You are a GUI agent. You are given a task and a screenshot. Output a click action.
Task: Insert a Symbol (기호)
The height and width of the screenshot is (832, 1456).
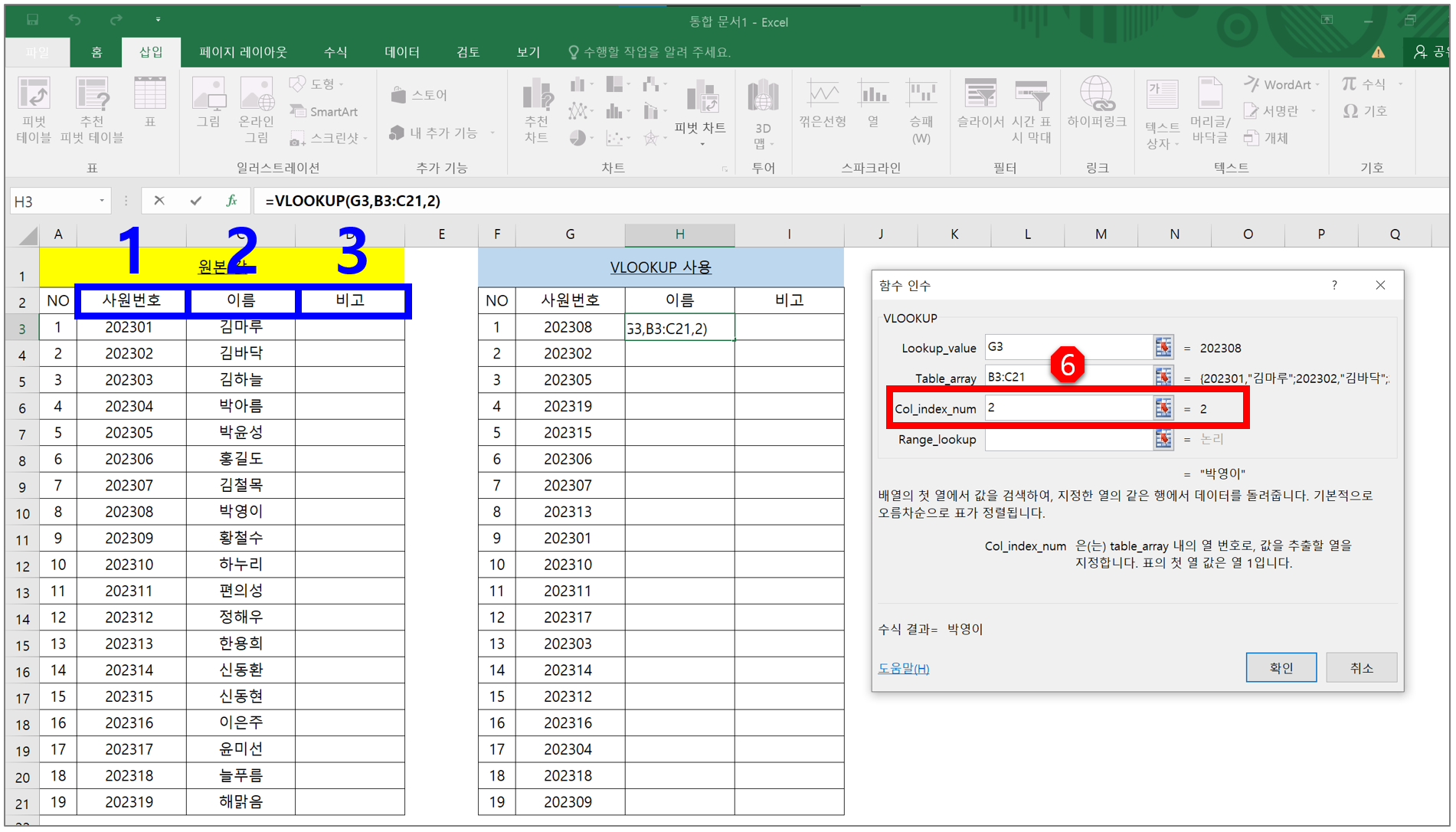1365,111
